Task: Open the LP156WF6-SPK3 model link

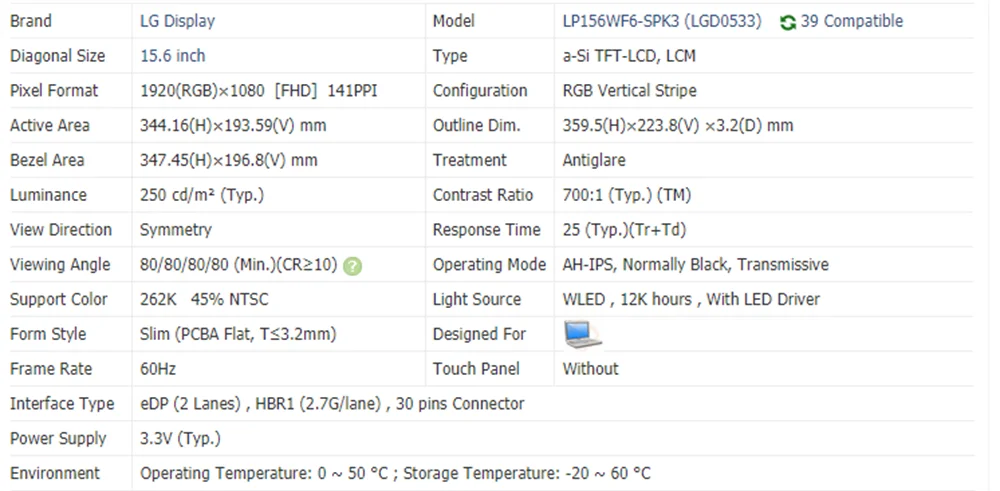Action: 661,21
